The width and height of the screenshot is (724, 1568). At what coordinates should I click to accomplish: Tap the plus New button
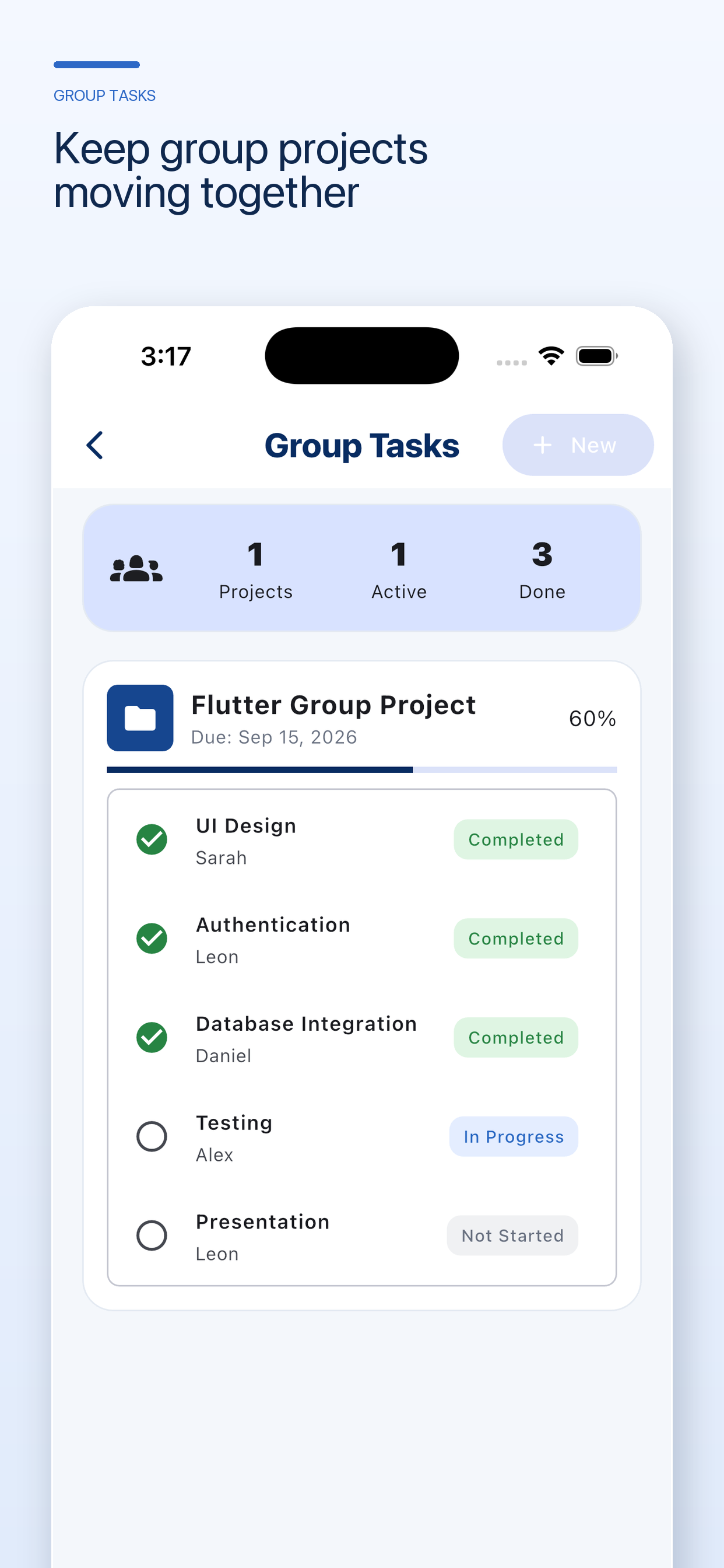click(577, 445)
